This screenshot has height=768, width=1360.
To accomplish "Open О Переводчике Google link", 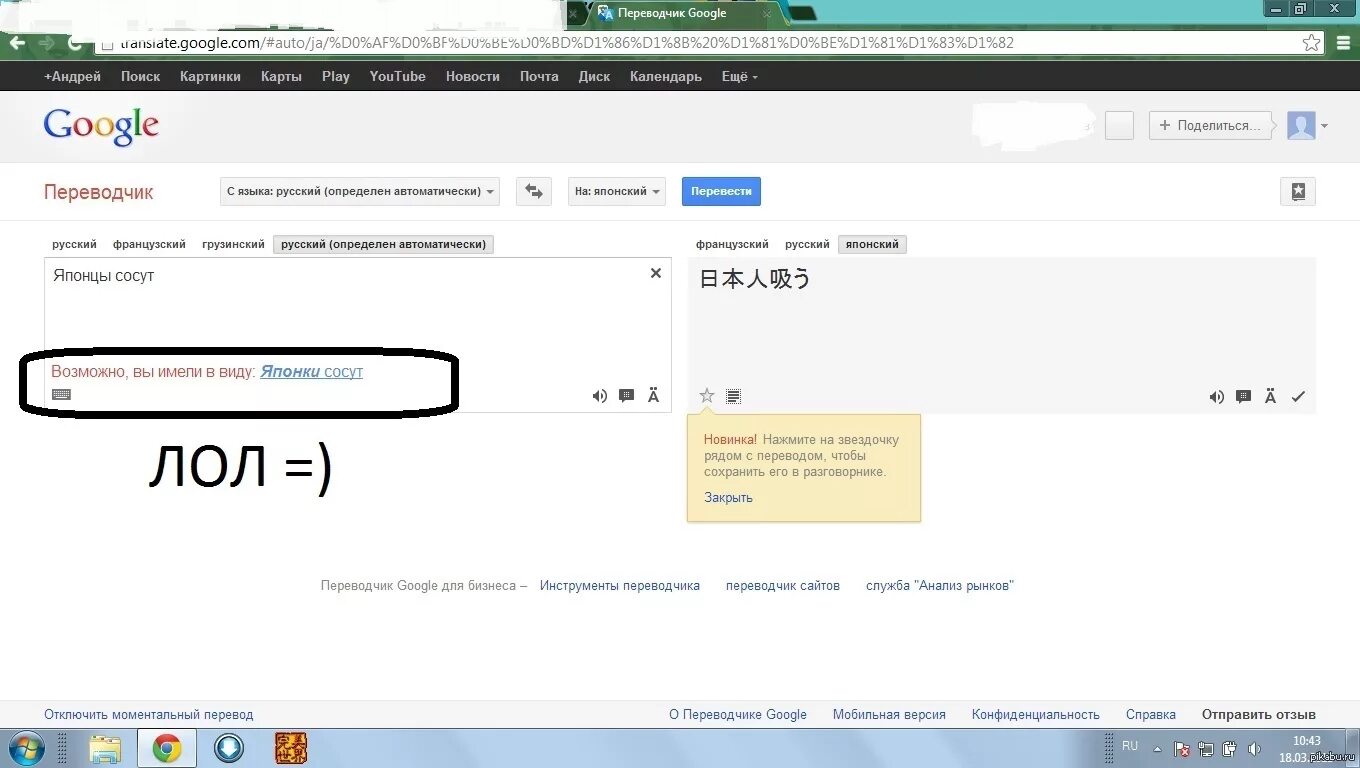I will coord(738,714).
